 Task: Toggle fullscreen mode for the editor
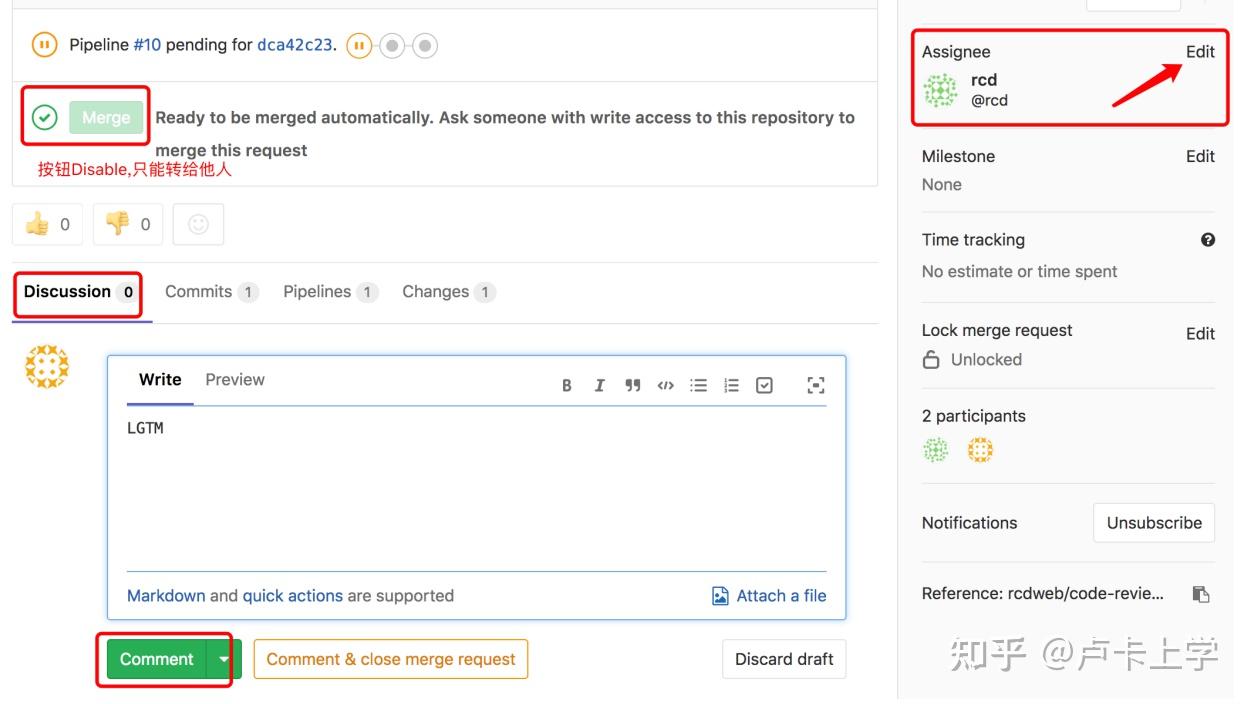click(816, 385)
